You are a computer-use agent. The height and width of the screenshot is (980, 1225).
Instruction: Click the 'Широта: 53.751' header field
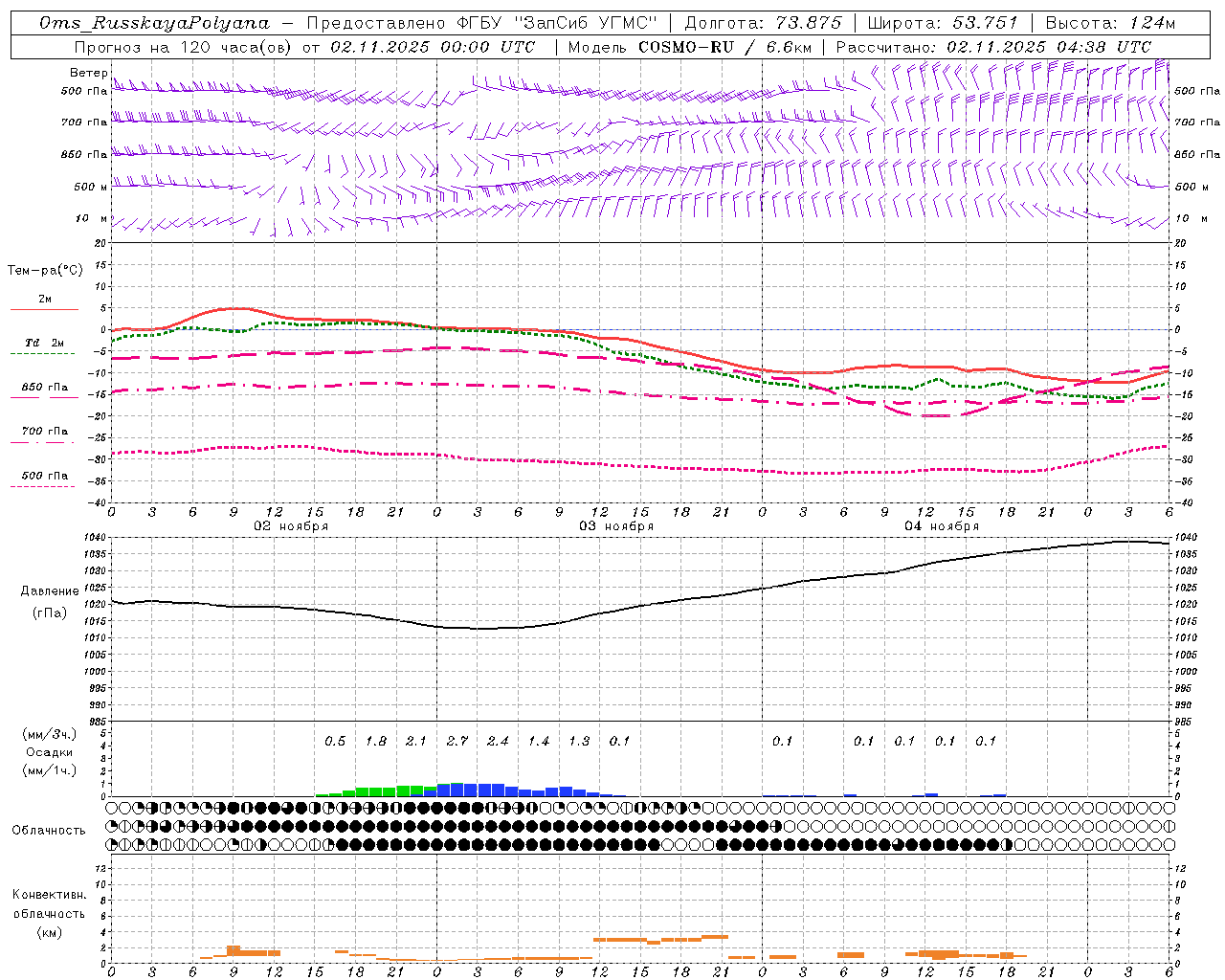948,23
